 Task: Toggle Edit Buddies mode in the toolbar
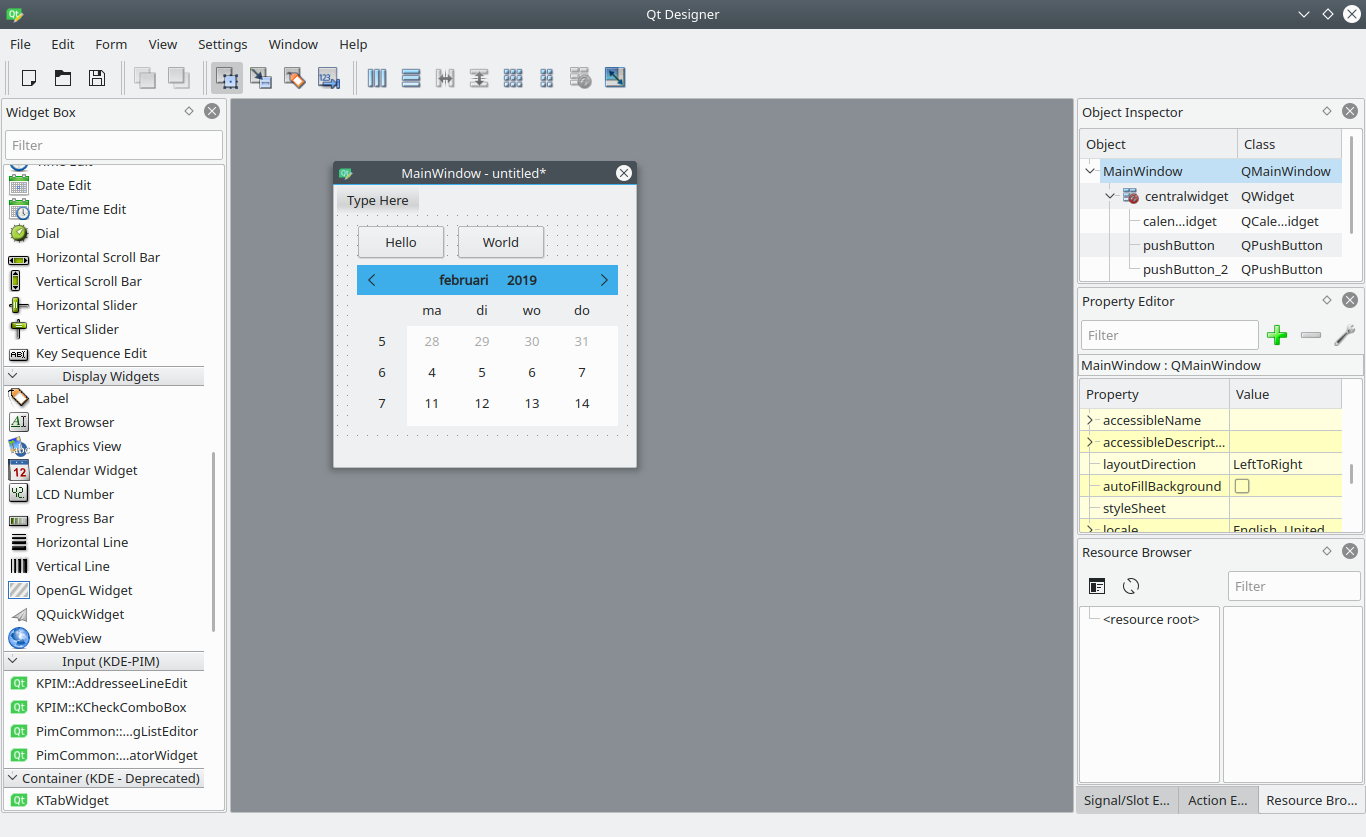pyautogui.click(x=295, y=77)
